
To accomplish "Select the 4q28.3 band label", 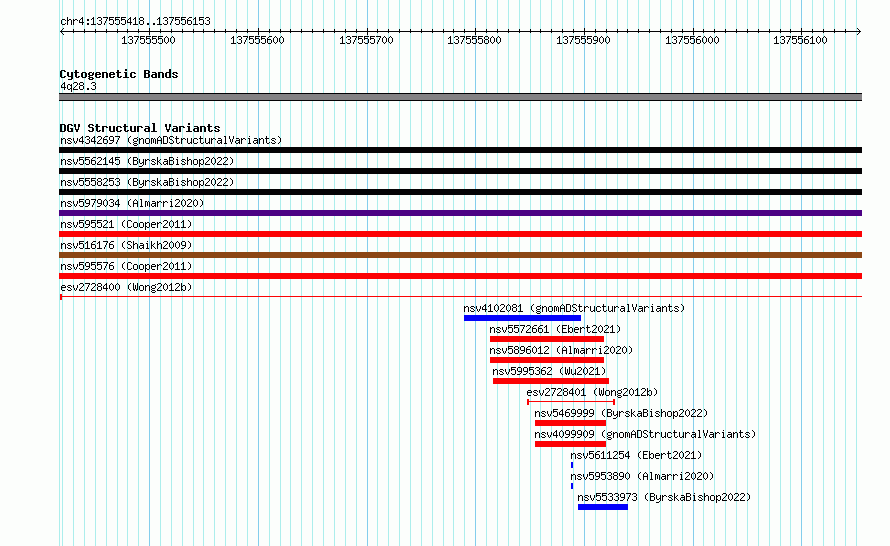I will click(x=78, y=86).
